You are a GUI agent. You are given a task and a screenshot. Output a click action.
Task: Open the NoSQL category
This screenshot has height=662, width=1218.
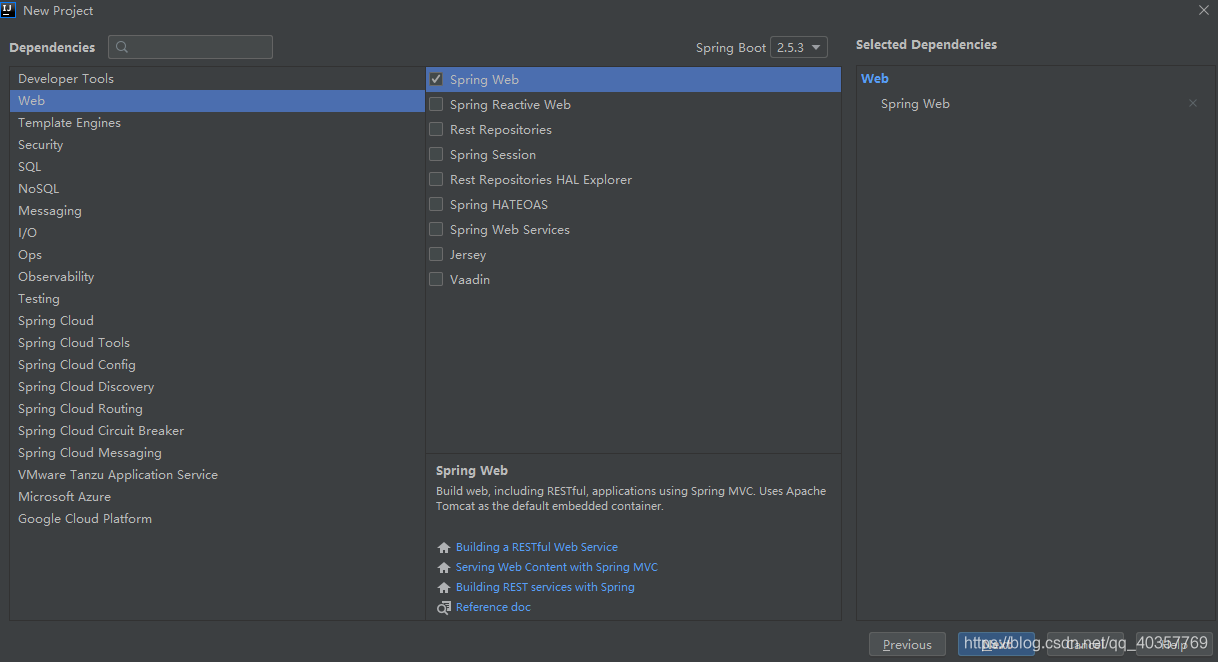[x=217, y=189]
